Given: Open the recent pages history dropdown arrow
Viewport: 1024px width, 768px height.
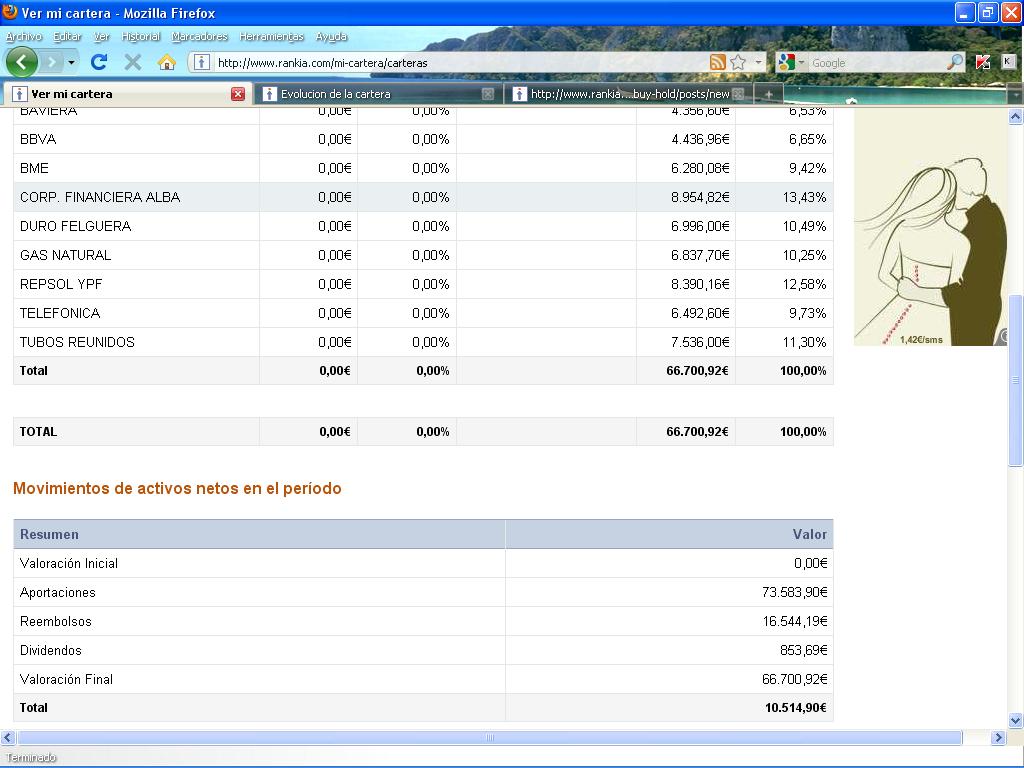Looking at the screenshot, I should (71, 62).
